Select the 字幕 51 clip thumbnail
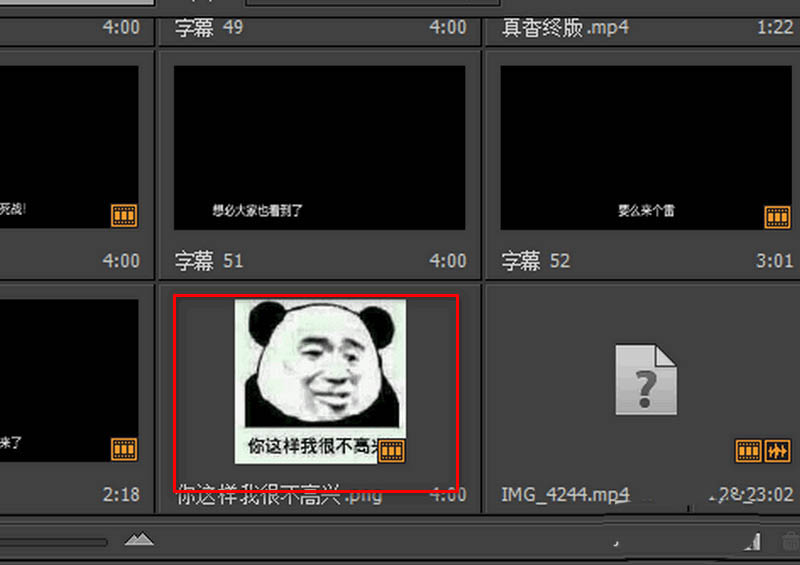Viewport: 800px width, 565px height. point(319,148)
